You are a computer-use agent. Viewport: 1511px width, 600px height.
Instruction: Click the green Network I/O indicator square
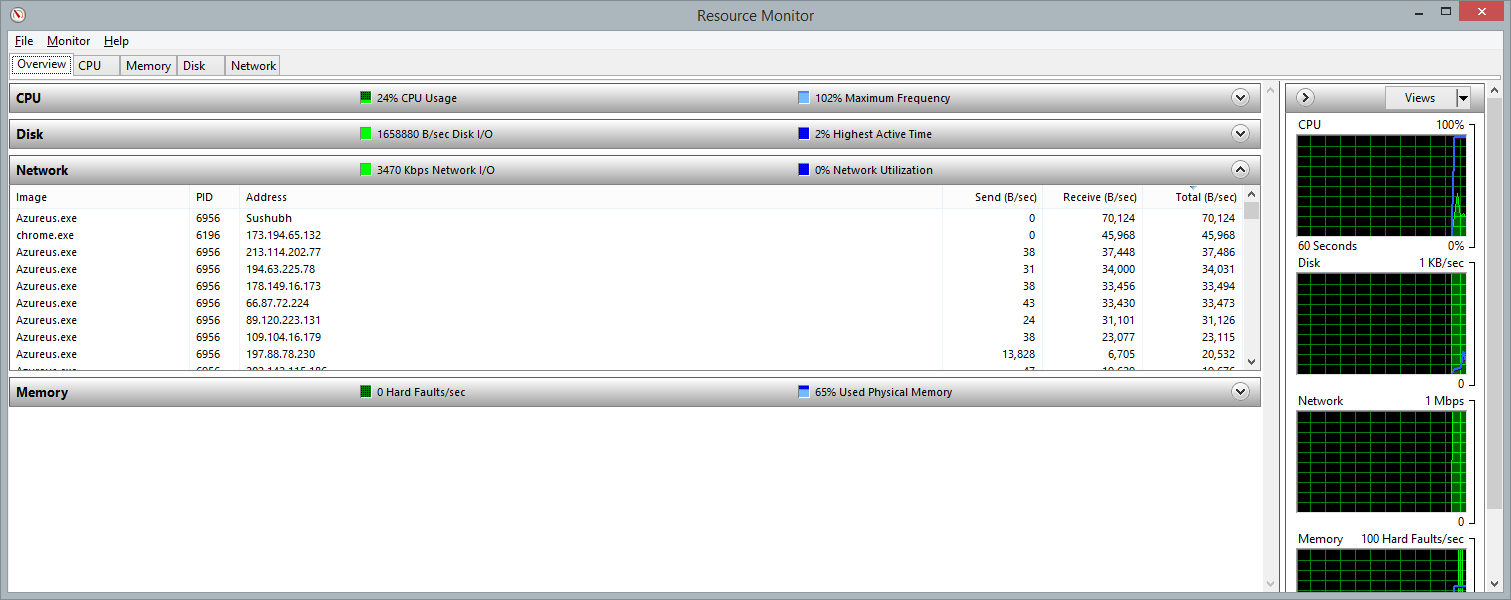[x=365, y=170]
